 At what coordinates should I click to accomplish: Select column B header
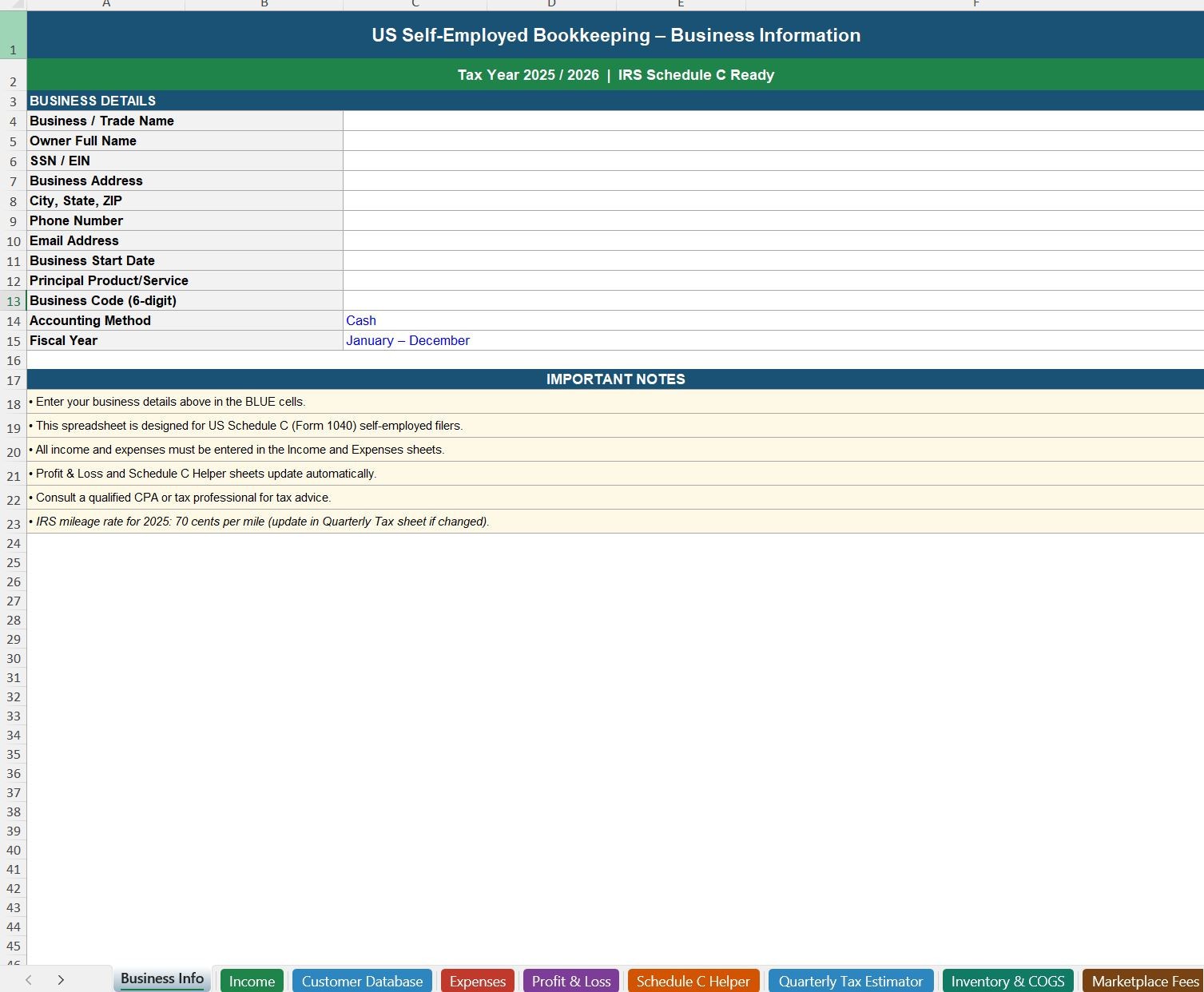point(264,5)
